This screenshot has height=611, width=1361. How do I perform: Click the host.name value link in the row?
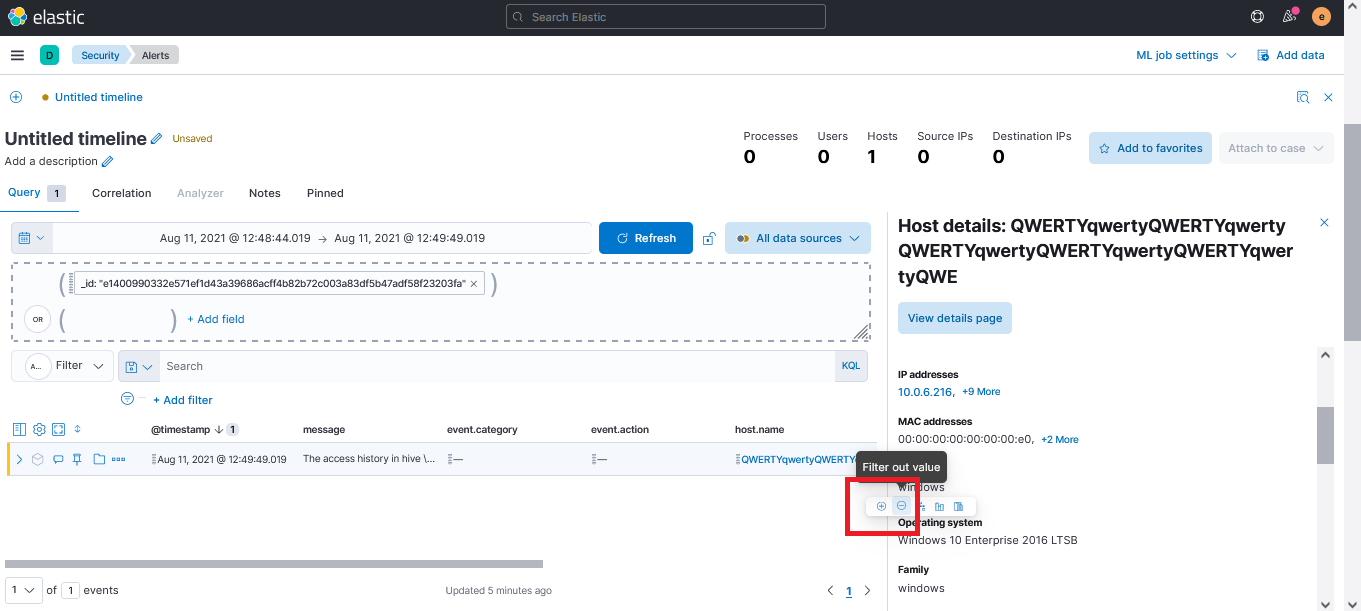point(798,459)
